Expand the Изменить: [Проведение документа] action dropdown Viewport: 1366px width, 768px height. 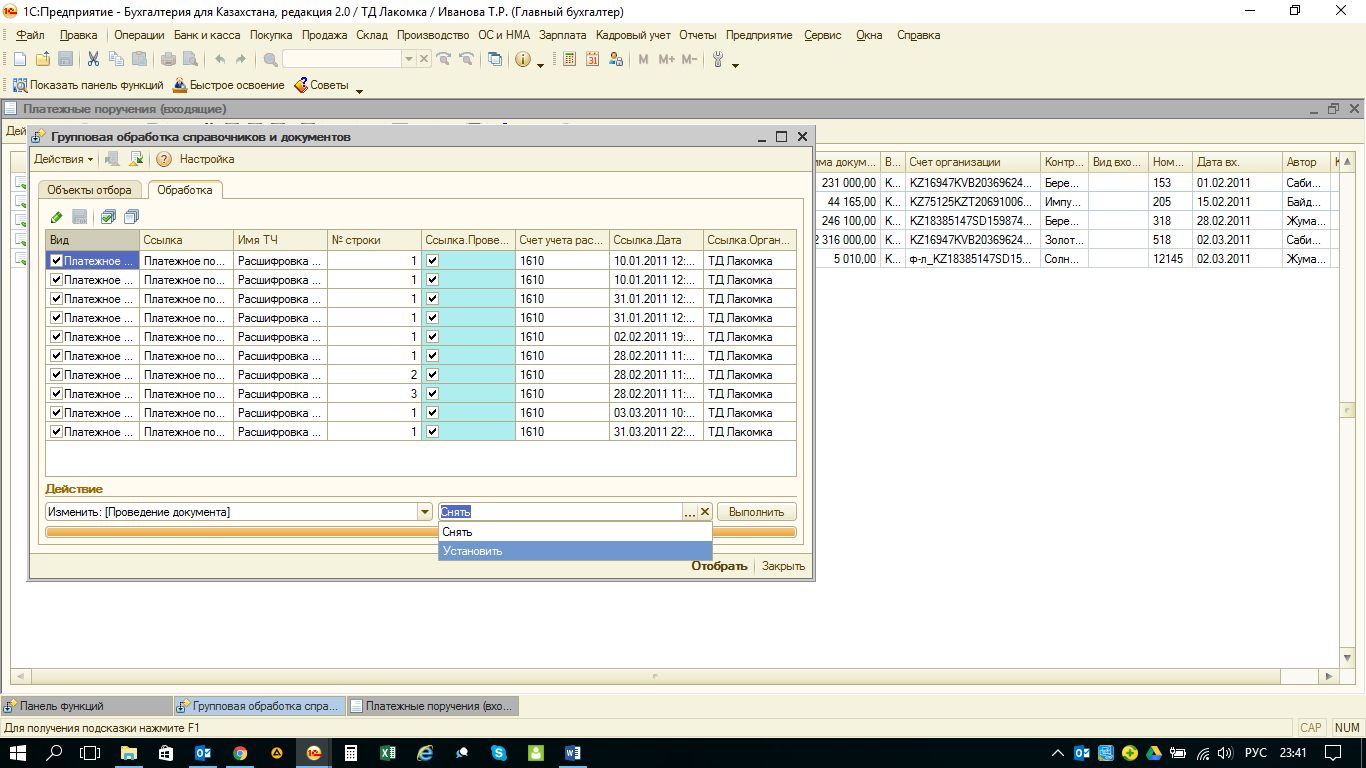(424, 512)
